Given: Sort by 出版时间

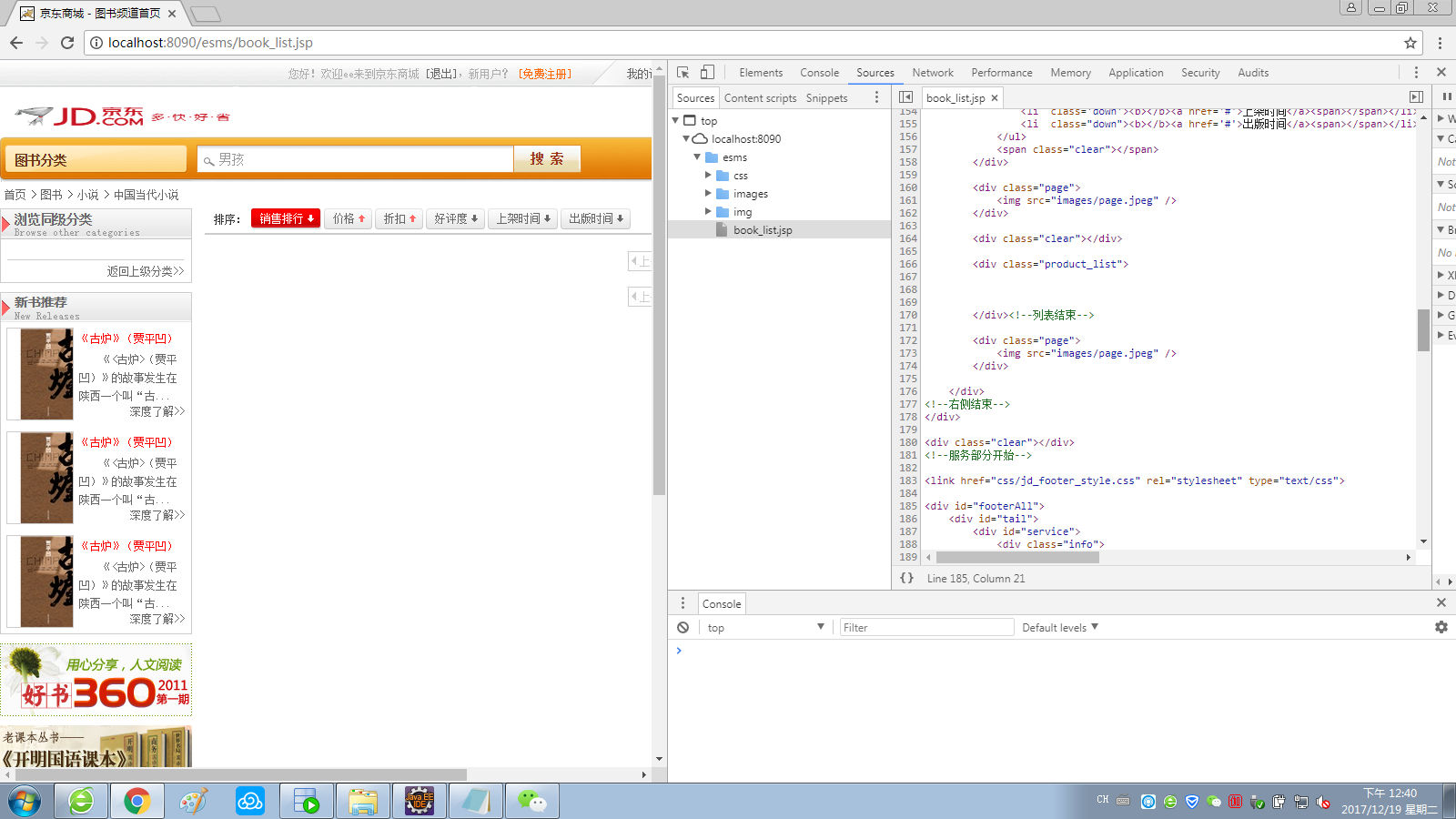Looking at the screenshot, I should [595, 218].
